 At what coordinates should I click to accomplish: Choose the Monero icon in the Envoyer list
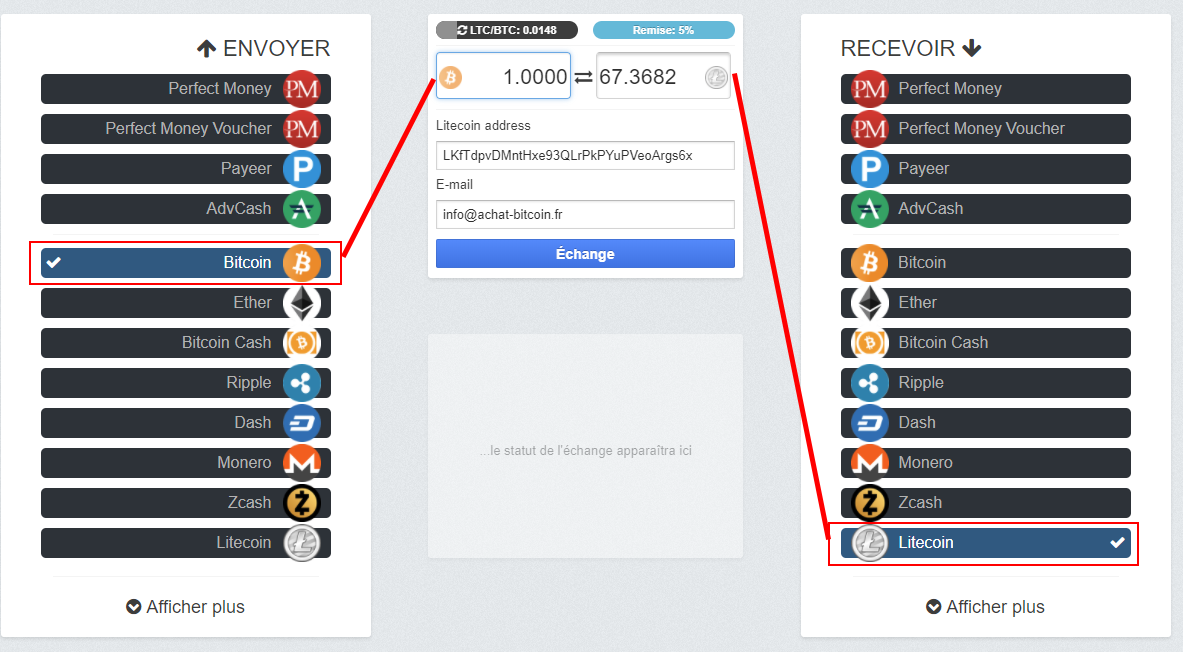tap(302, 463)
